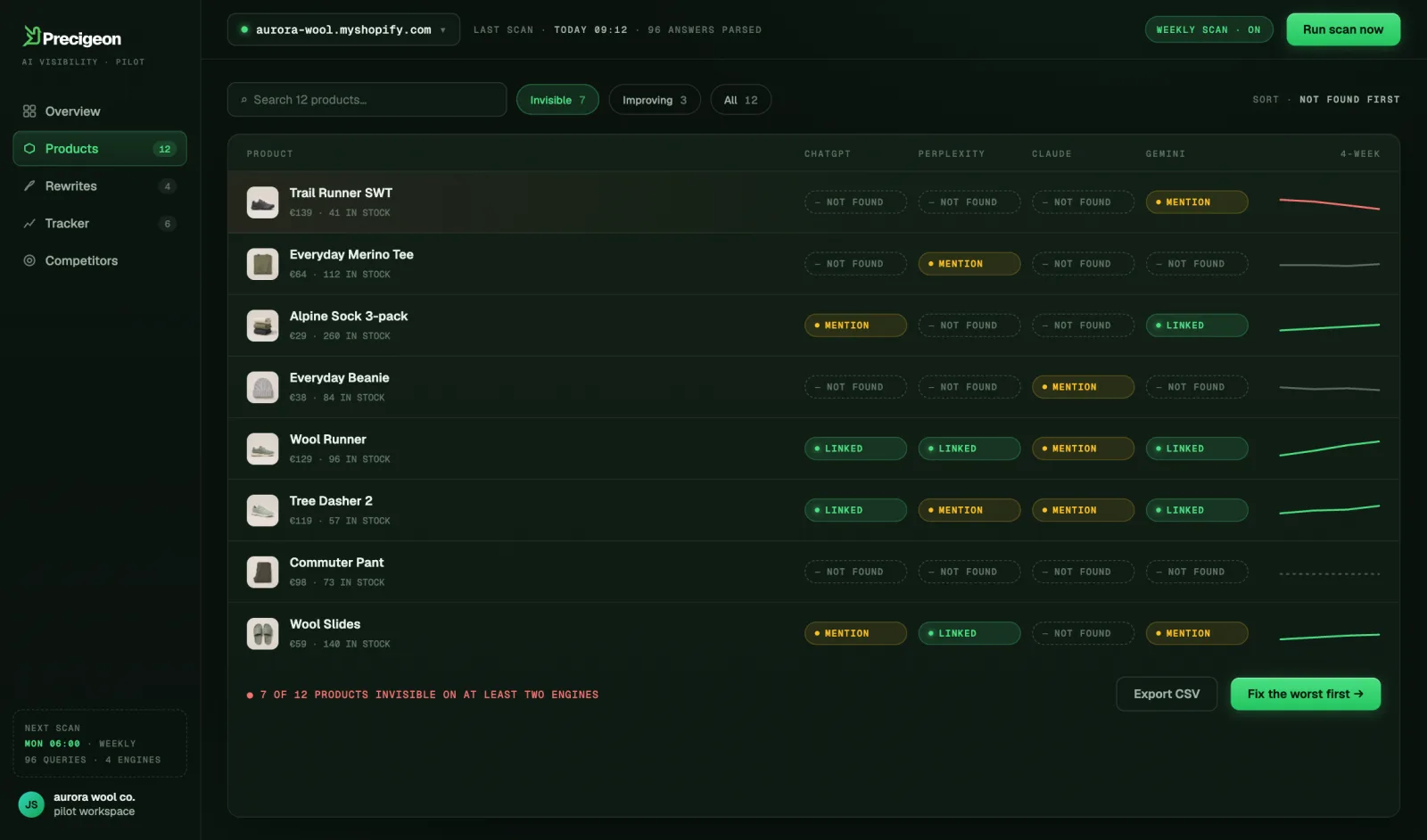Focus the Search 12 products field

(x=367, y=100)
